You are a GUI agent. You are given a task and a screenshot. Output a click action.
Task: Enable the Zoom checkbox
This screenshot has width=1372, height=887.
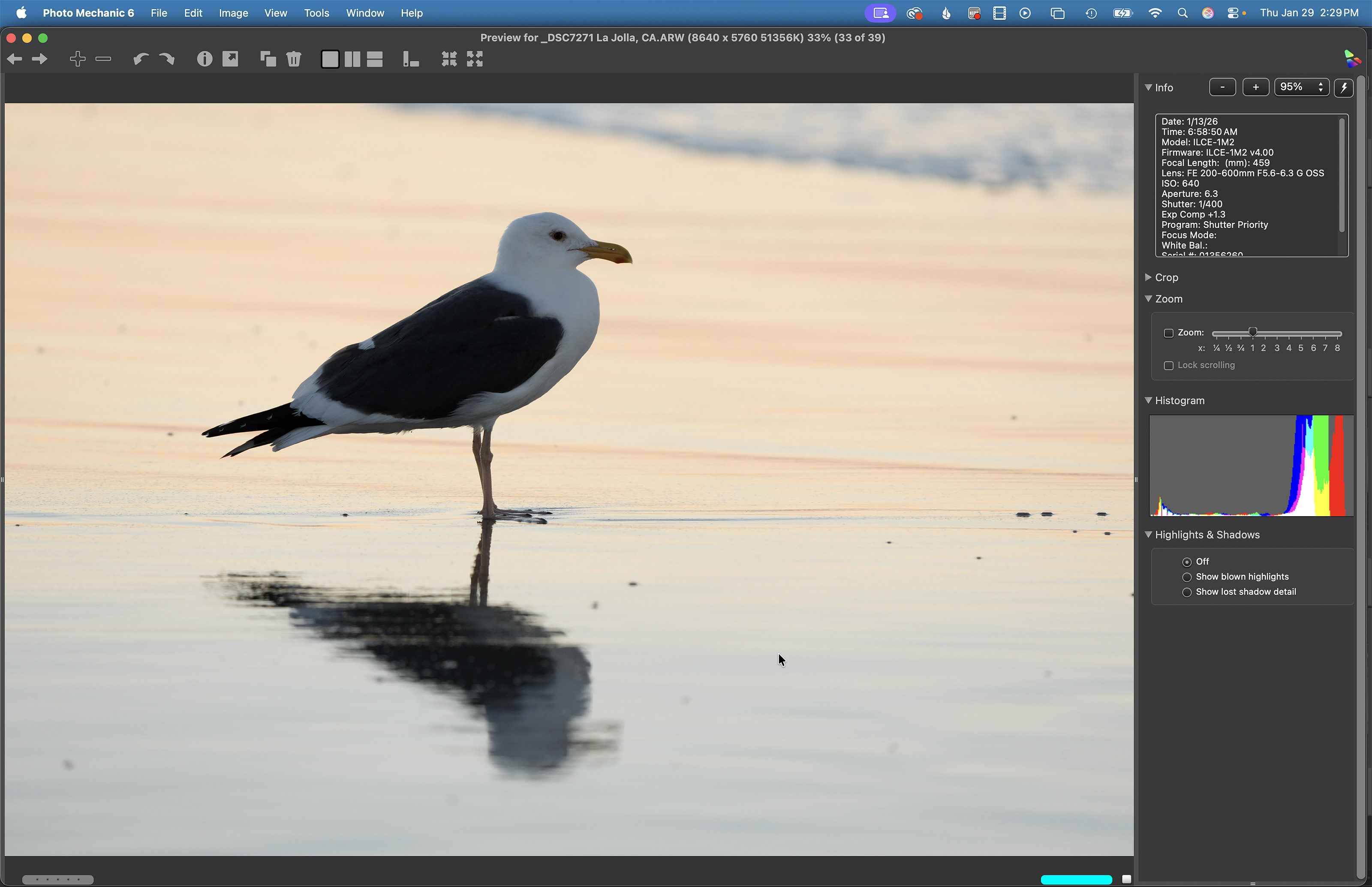tap(1169, 333)
